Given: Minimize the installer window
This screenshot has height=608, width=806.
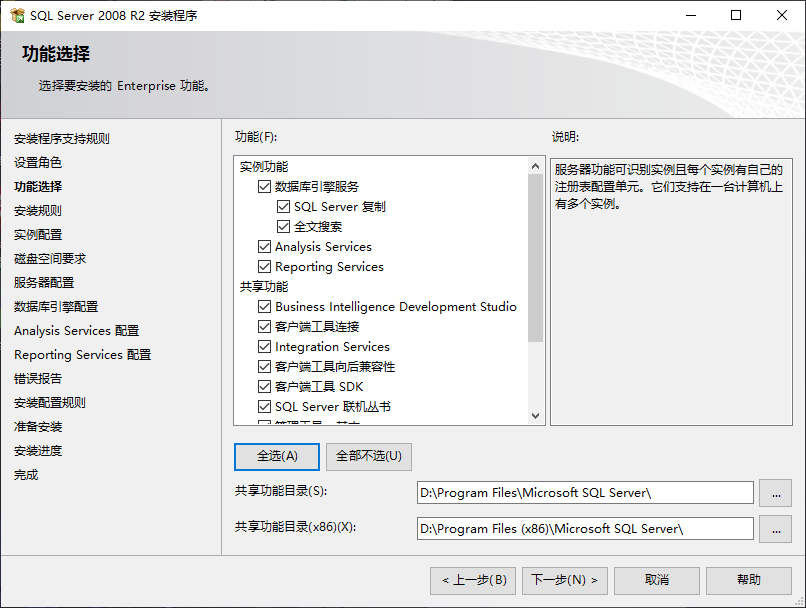Looking at the screenshot, I should [x=691, y=15].
